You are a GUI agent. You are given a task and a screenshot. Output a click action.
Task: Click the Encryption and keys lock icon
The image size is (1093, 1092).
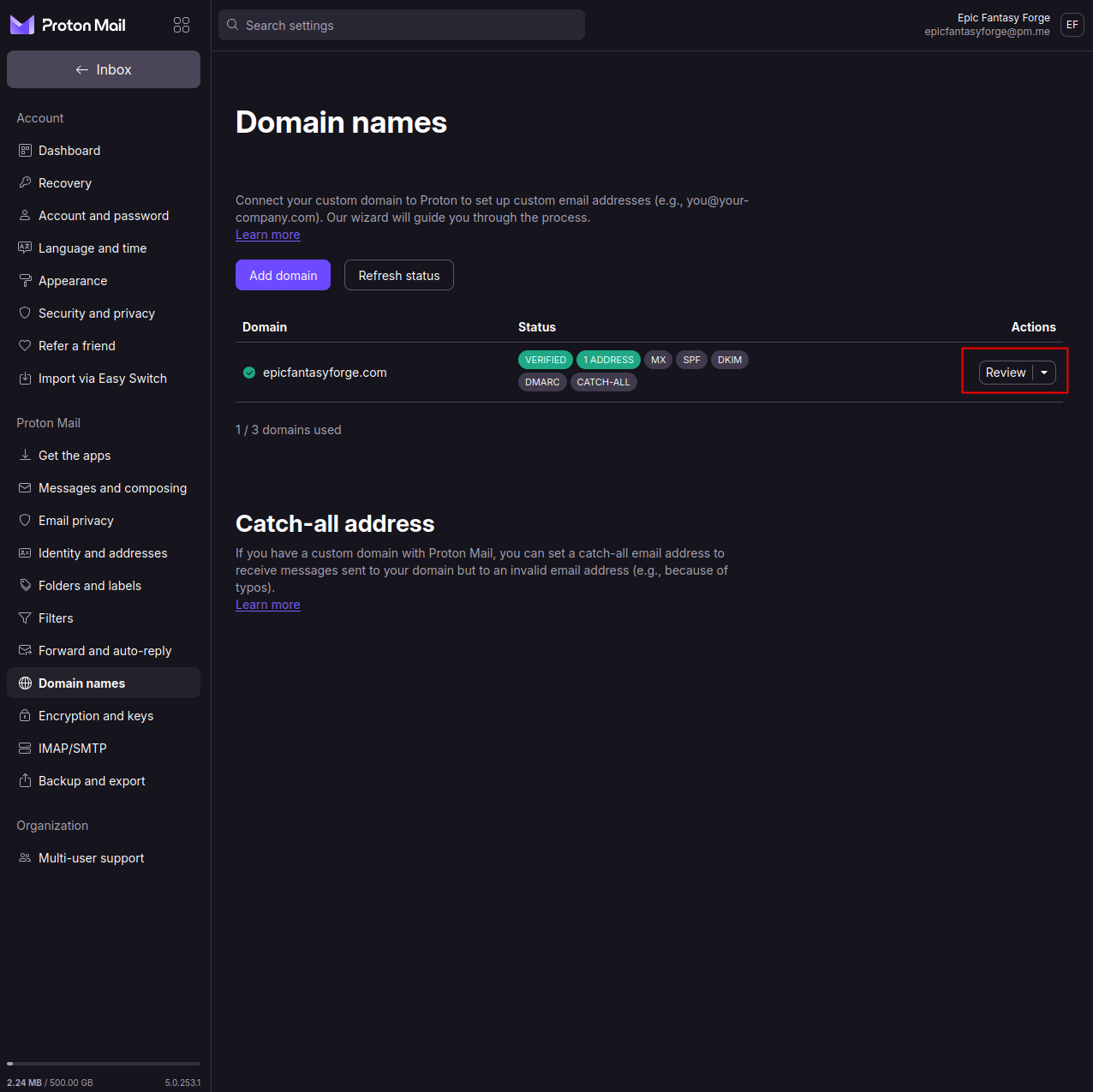[25, 716]
